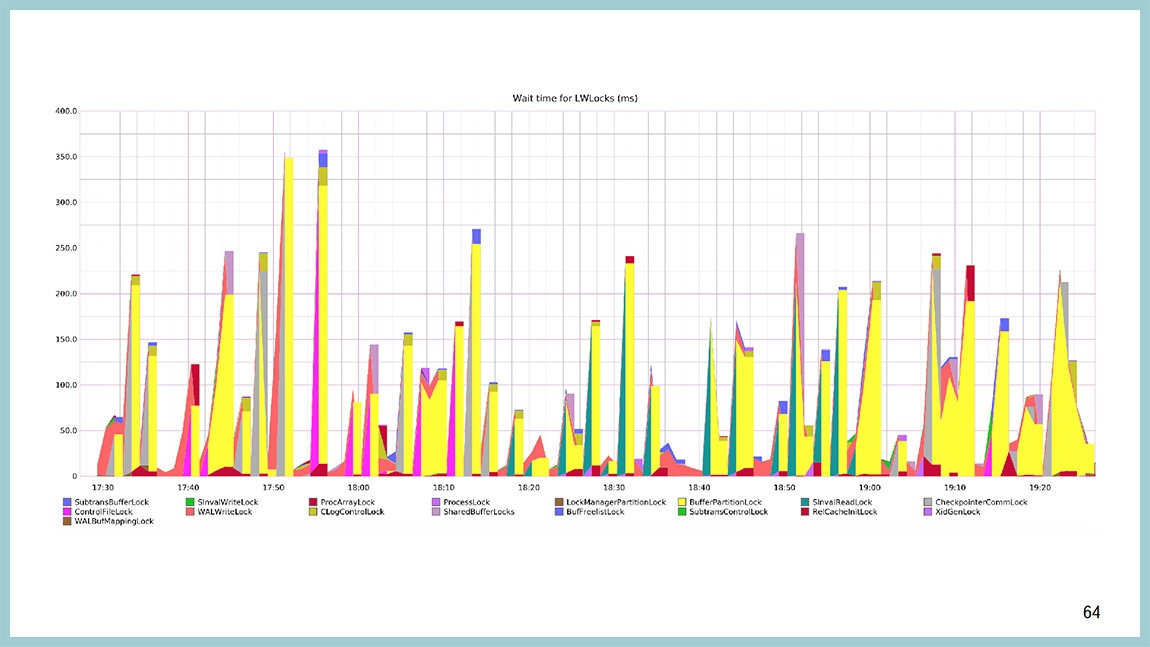Click the 50.0 y-axis value
Viewport: 1150px width, 647px height.
(x=68, y=431)
